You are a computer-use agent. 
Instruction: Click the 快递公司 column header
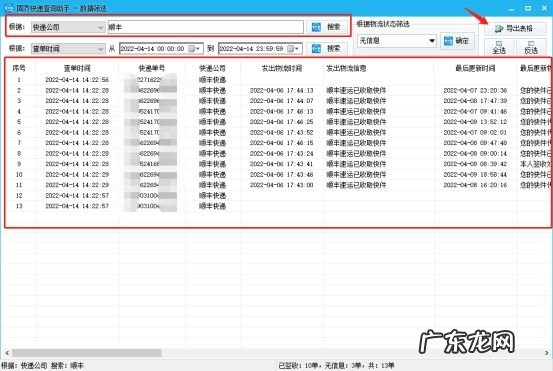212,68
